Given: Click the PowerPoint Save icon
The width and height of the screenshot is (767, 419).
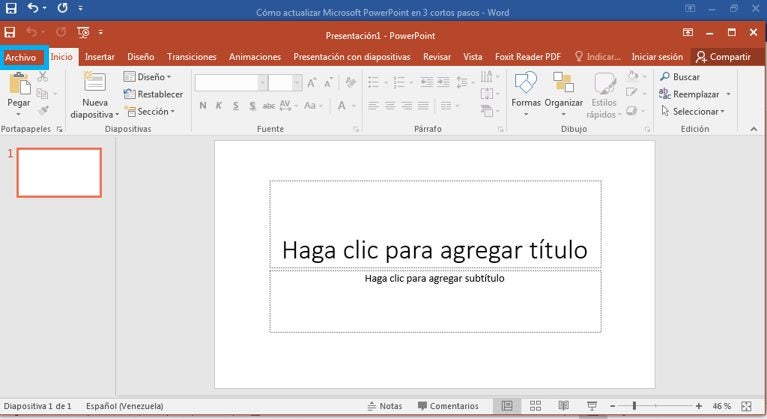Looking at the screenshot, I should 10,32.
